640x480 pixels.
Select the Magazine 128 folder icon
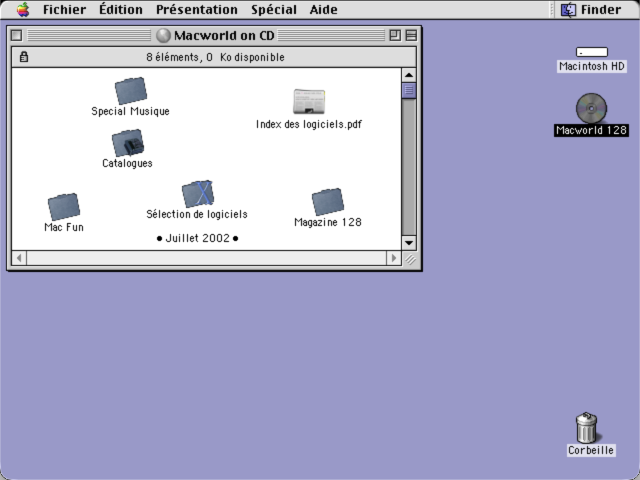[x=328, y=202]
